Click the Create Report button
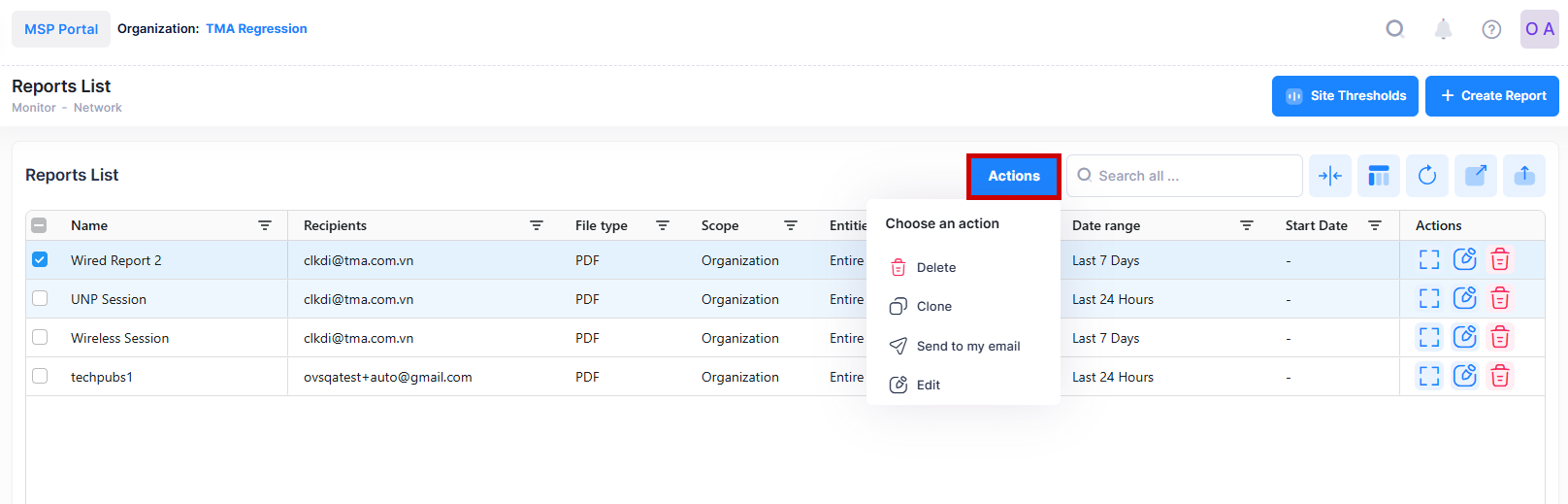The image size is (1568, 504). click(x=1491, y=96)
